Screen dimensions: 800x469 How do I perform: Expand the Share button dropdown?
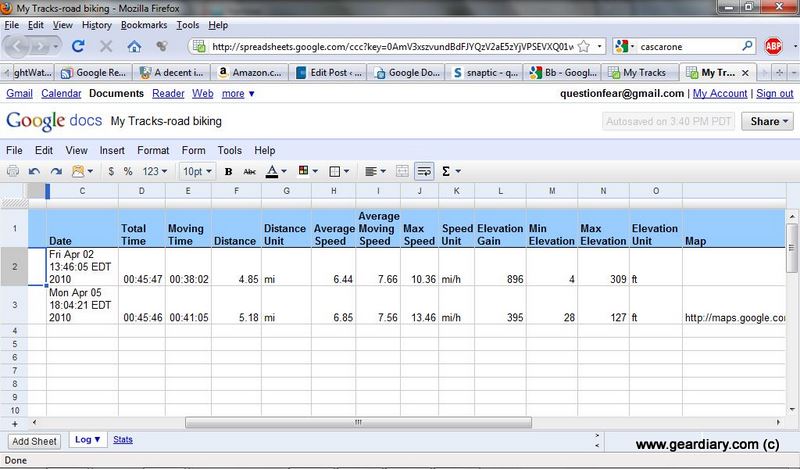click(x=771, y=122)
